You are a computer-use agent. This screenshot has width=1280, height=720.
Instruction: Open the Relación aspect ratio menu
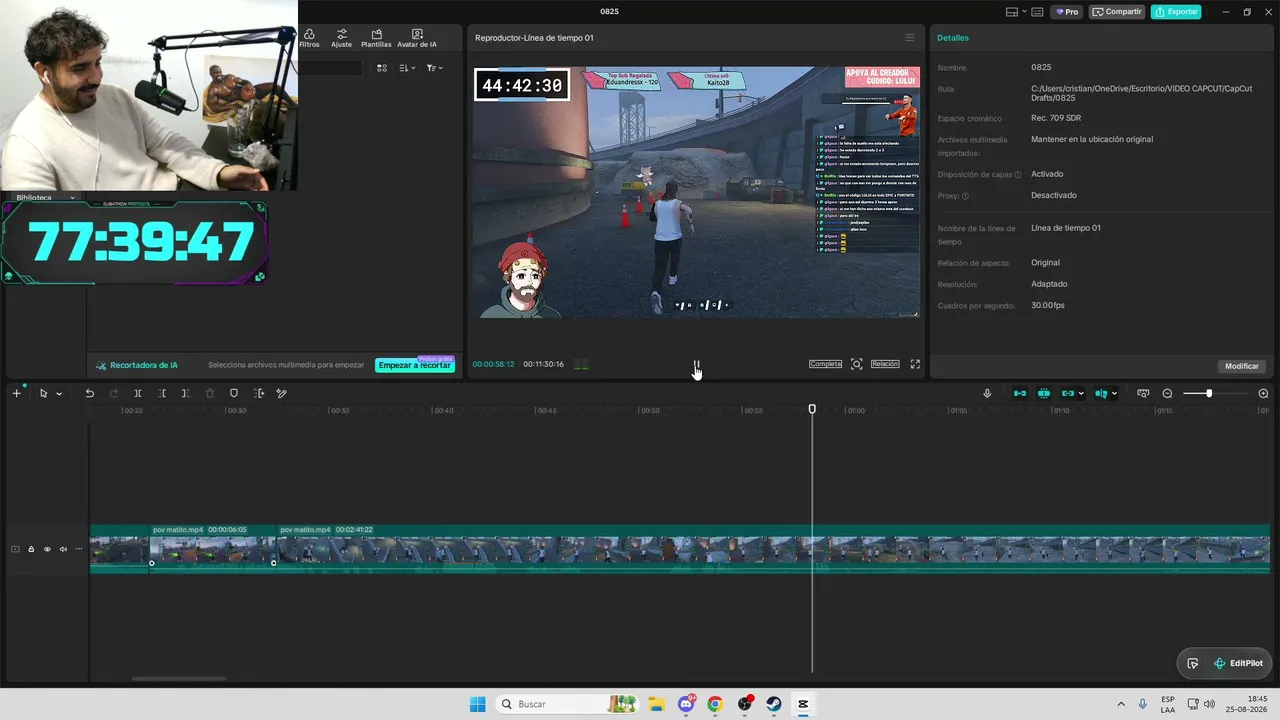tap(885, 364)
